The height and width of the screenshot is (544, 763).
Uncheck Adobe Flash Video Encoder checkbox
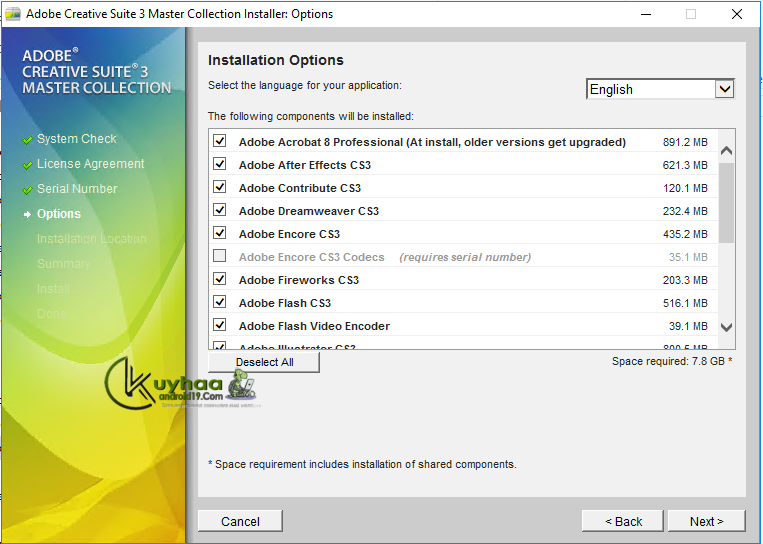tap(219, 325)
